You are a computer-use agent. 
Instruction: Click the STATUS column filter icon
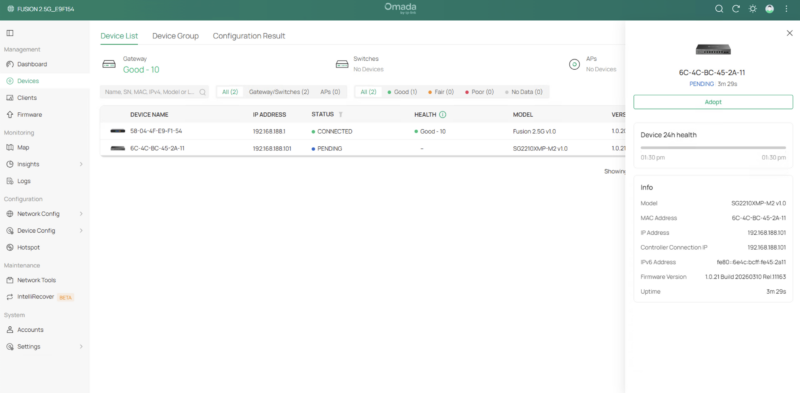coord(341,115)
